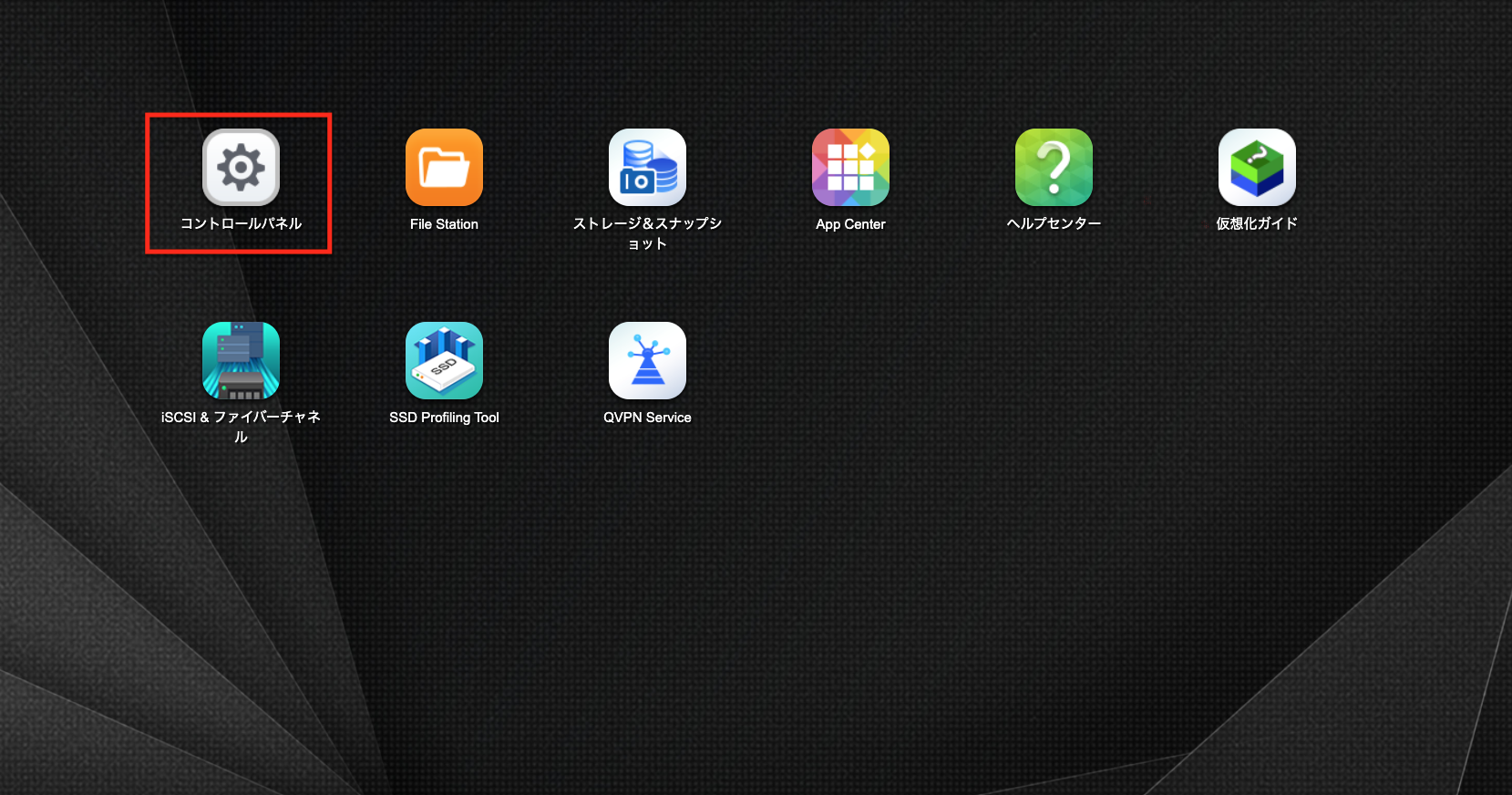This screenshot has height=795, width=1512.
Task: Open the SSD Profiling Tool icon
Action: [x=444, y=360]
